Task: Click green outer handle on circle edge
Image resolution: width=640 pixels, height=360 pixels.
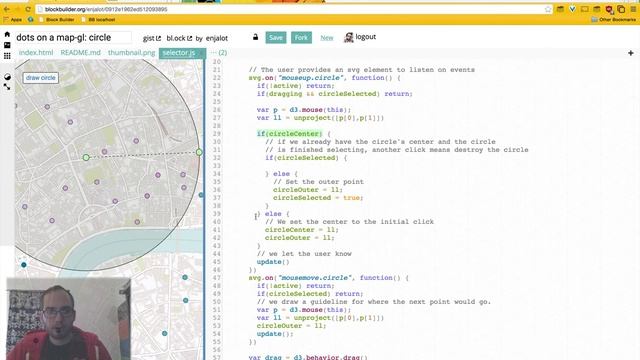Action: tap(199, 152)
